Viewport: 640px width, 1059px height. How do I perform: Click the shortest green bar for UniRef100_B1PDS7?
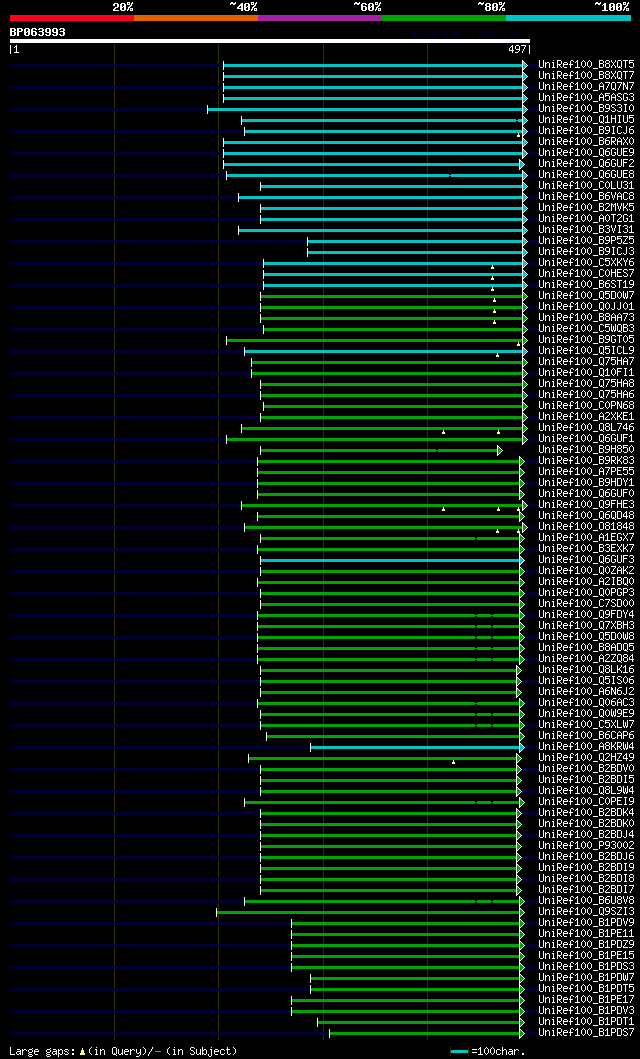[x=427, y=1033]
